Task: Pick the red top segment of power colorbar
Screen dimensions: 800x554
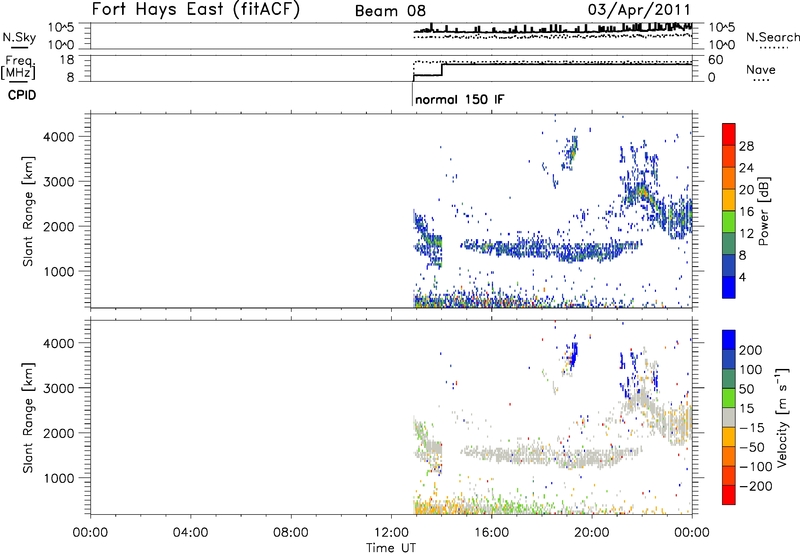Action: (729, 134)
